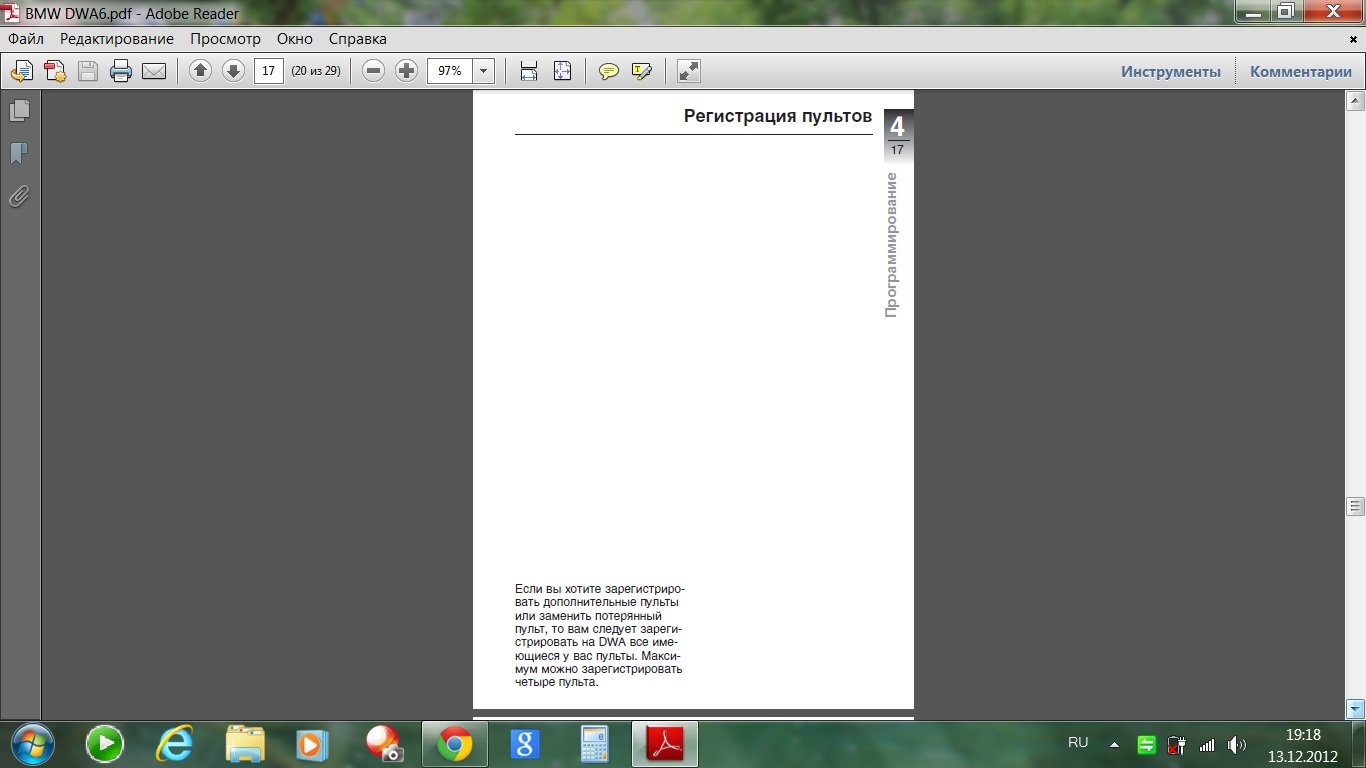Click the Print file toolbar icon
Viewport: 1366px width, 768px height.
pyautogui.click(x=121, y=71)
